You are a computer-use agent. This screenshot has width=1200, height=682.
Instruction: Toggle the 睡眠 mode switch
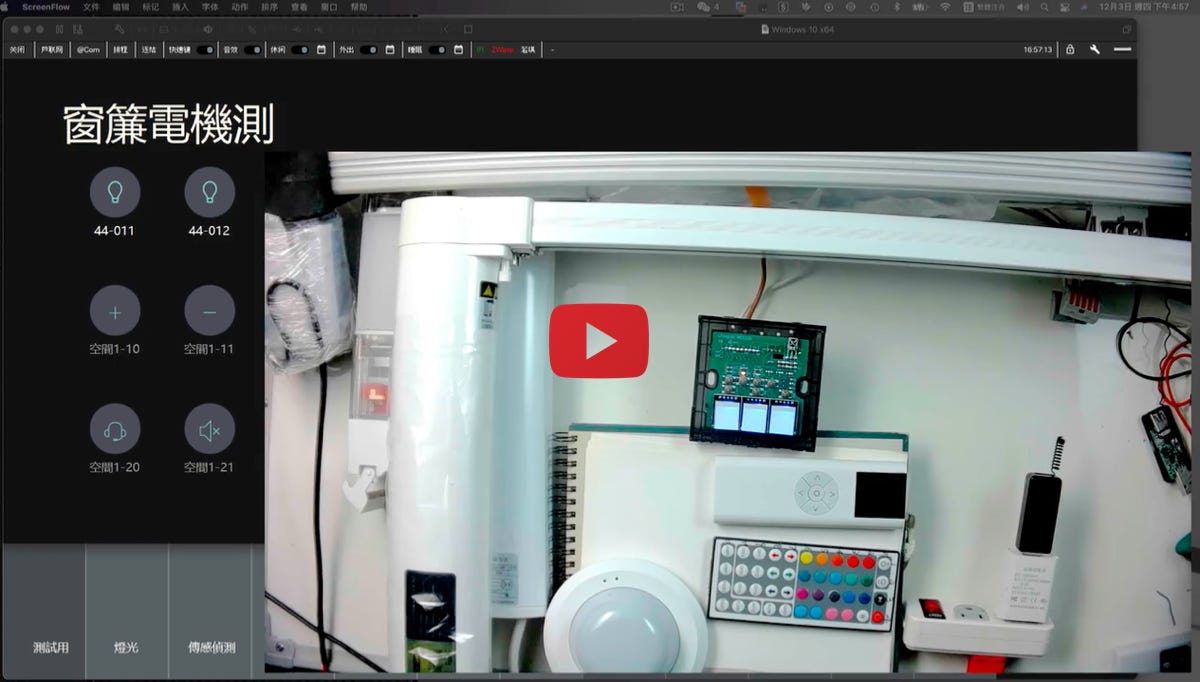tap(437, 49)
